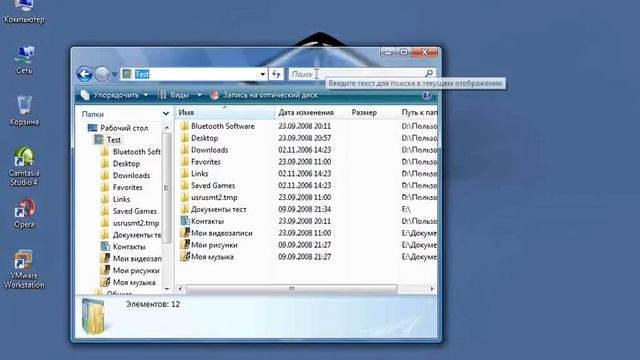Image resolution: width=640 pixels, height=360 pixels.
Task: Select the Сеть desktop icon
Action: (24, 60)
